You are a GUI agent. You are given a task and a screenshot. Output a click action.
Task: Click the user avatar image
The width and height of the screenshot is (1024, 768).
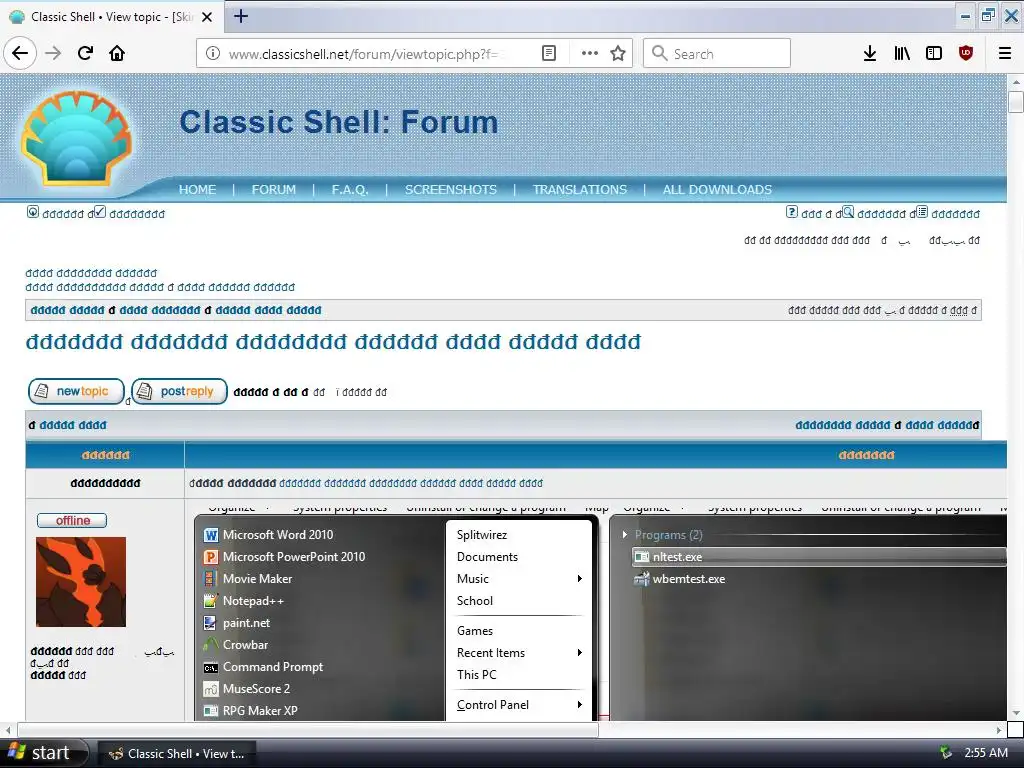81,582
